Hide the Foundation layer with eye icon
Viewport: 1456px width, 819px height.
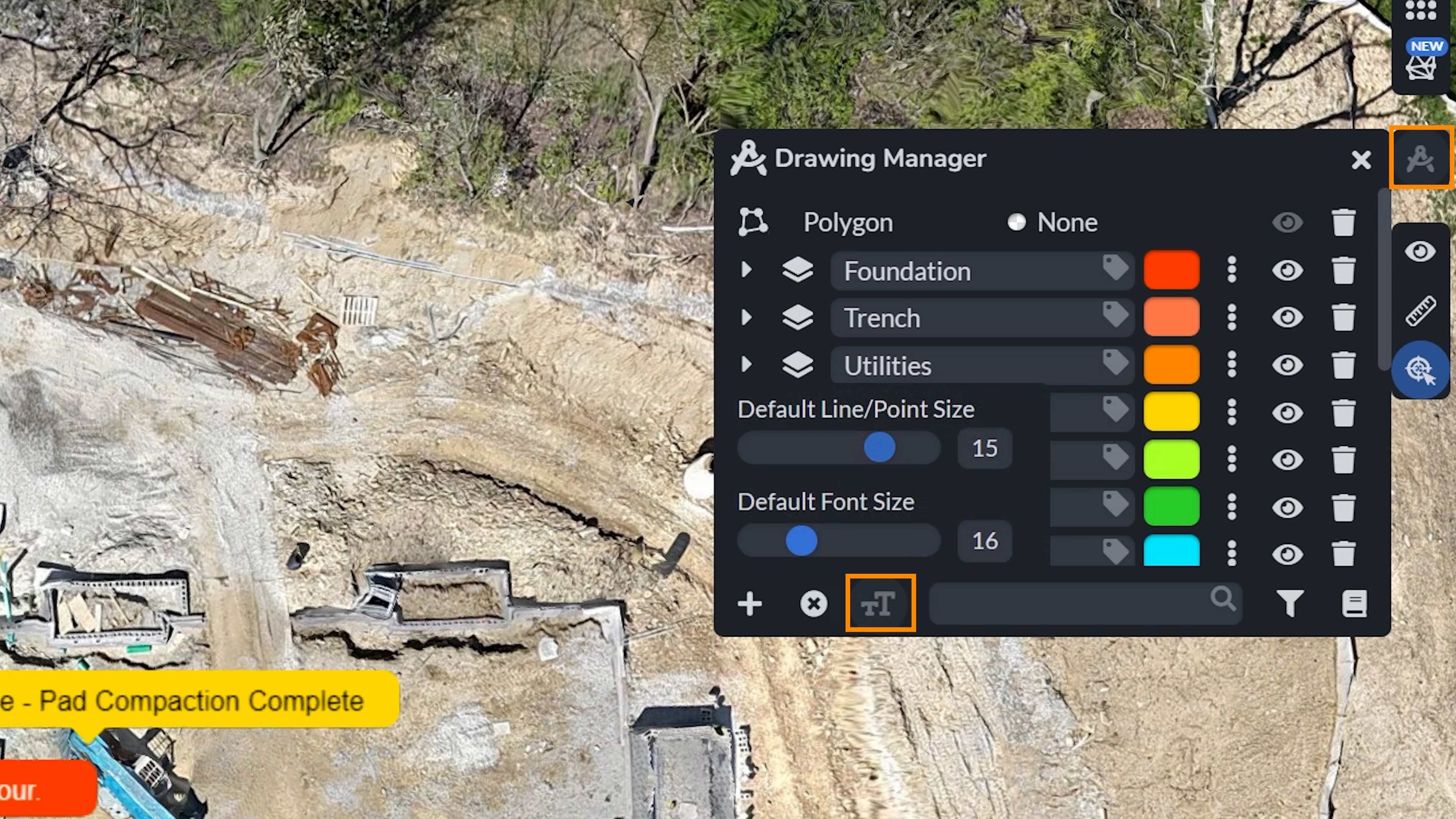click(1287, 270)
